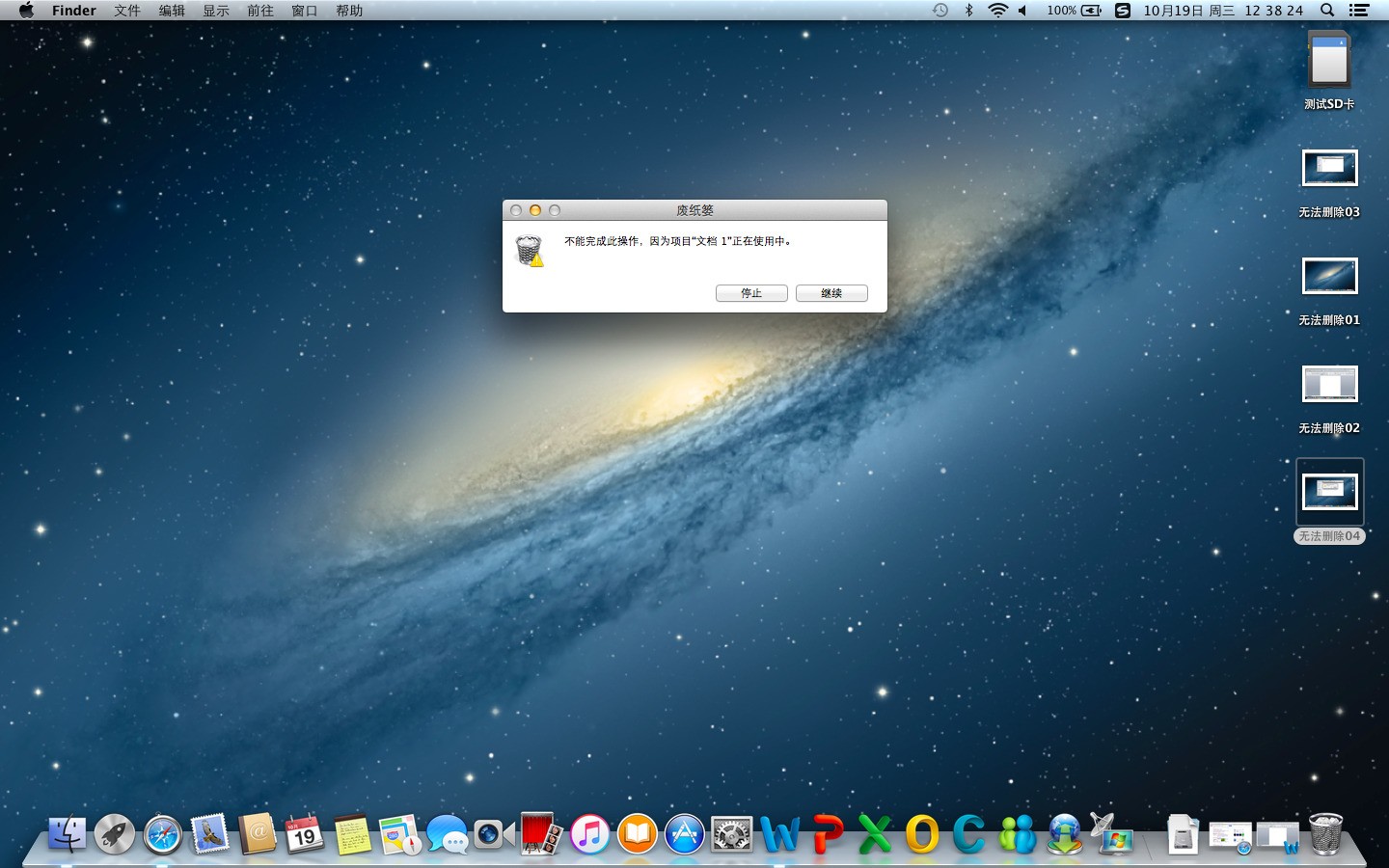Minimize the 废纸篓 dialog with yellow button
Viewport: 1389px width, 868px height.
[535, 210]
